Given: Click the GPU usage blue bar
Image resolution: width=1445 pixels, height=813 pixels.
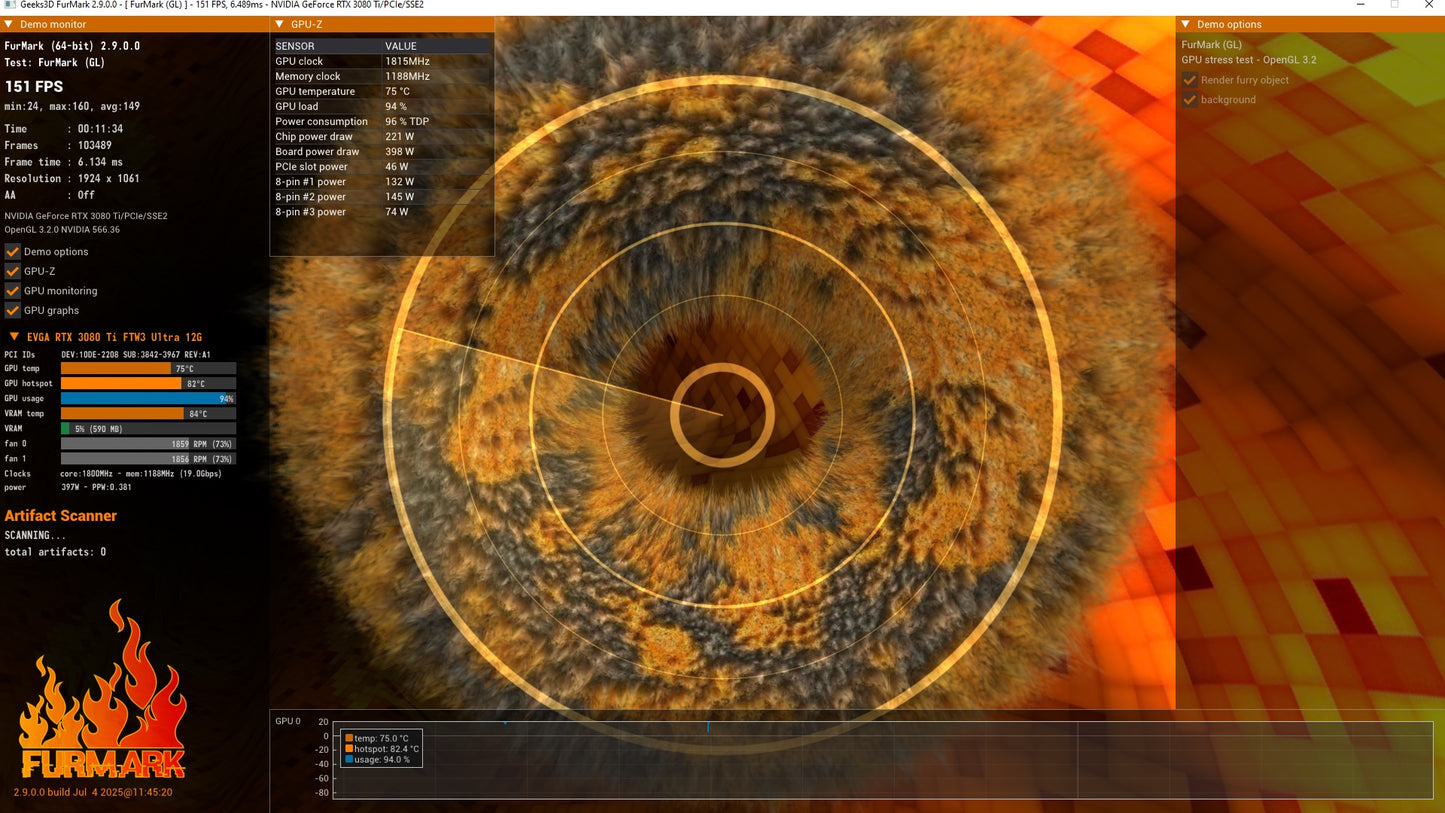Looking at the screenshot, I should 148,399.
